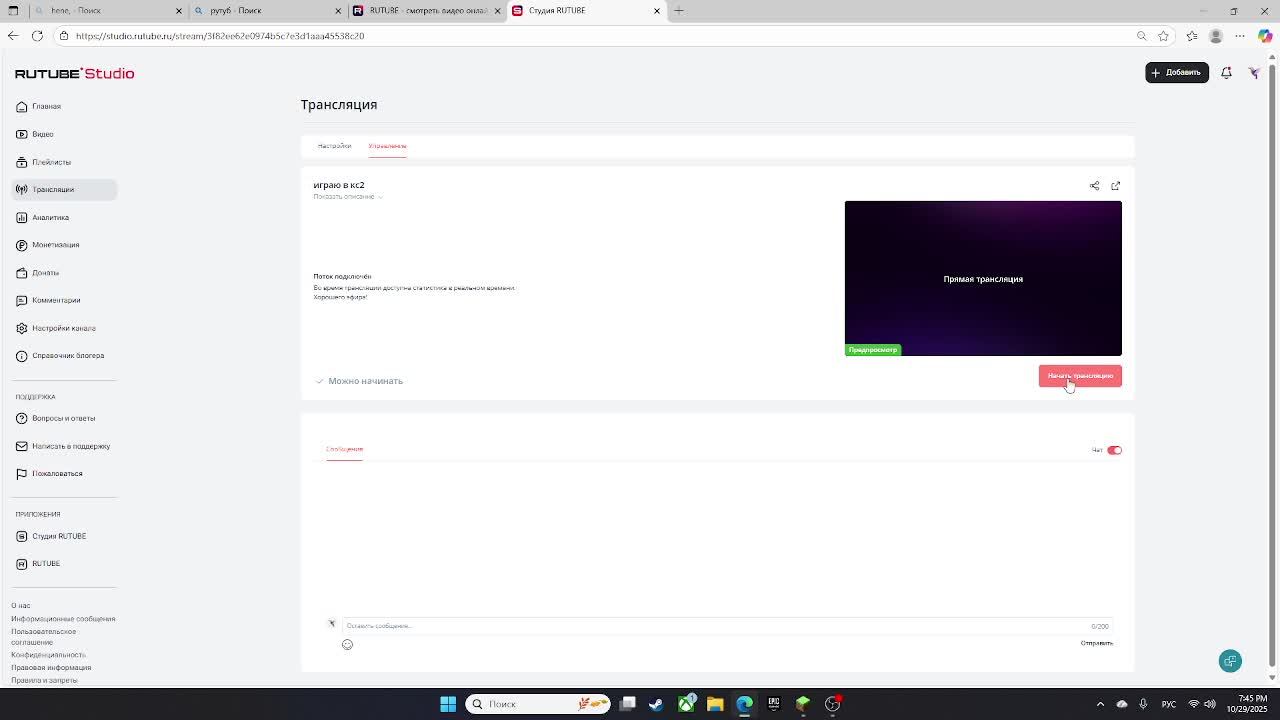1280x720 pixels.
Task: Bookmark the page with the star icon
Action: 1163,36
